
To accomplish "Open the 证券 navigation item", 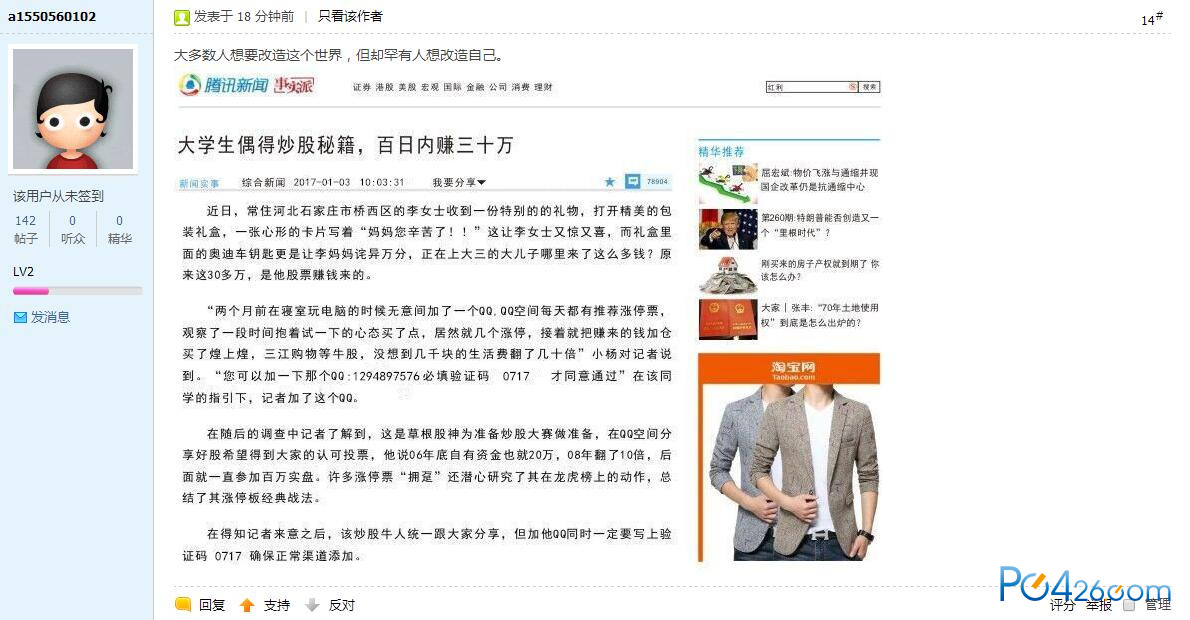I will [x=362, y=87].
